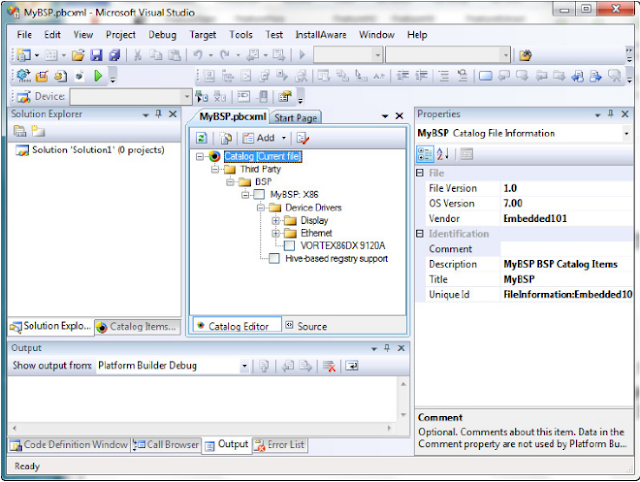Check the Hive-based registry support checkbox
640x482 pixels.
tap(274, 259)
